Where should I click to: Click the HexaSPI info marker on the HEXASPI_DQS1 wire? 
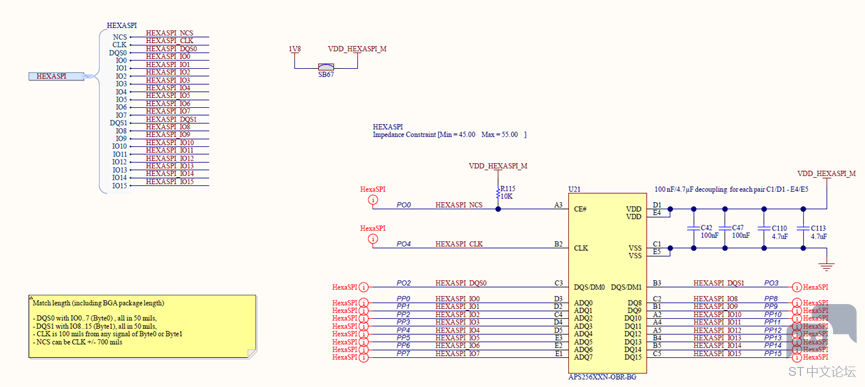[796, 287]
